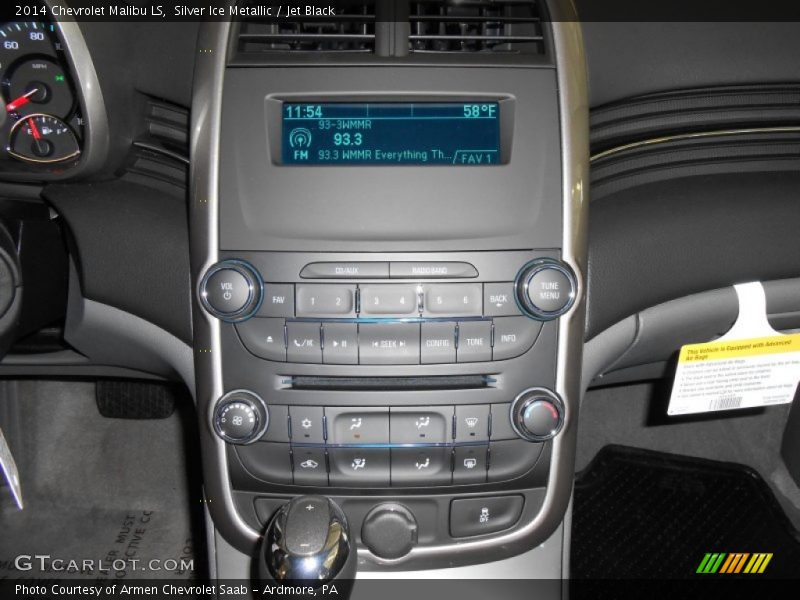Screen dimensions: 800x600
Task: Open the CONFIG settings button
Action: [x=438, y=343]
